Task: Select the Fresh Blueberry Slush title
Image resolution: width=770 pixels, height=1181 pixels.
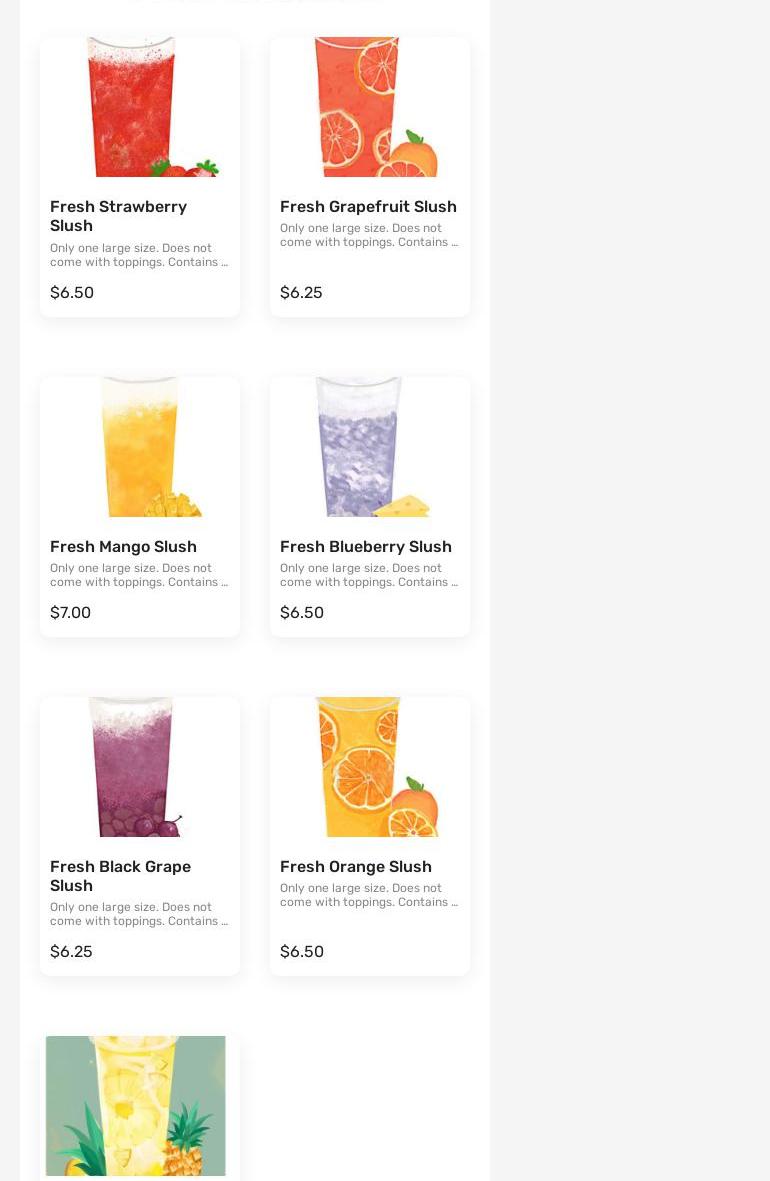Action: point(366,547)
